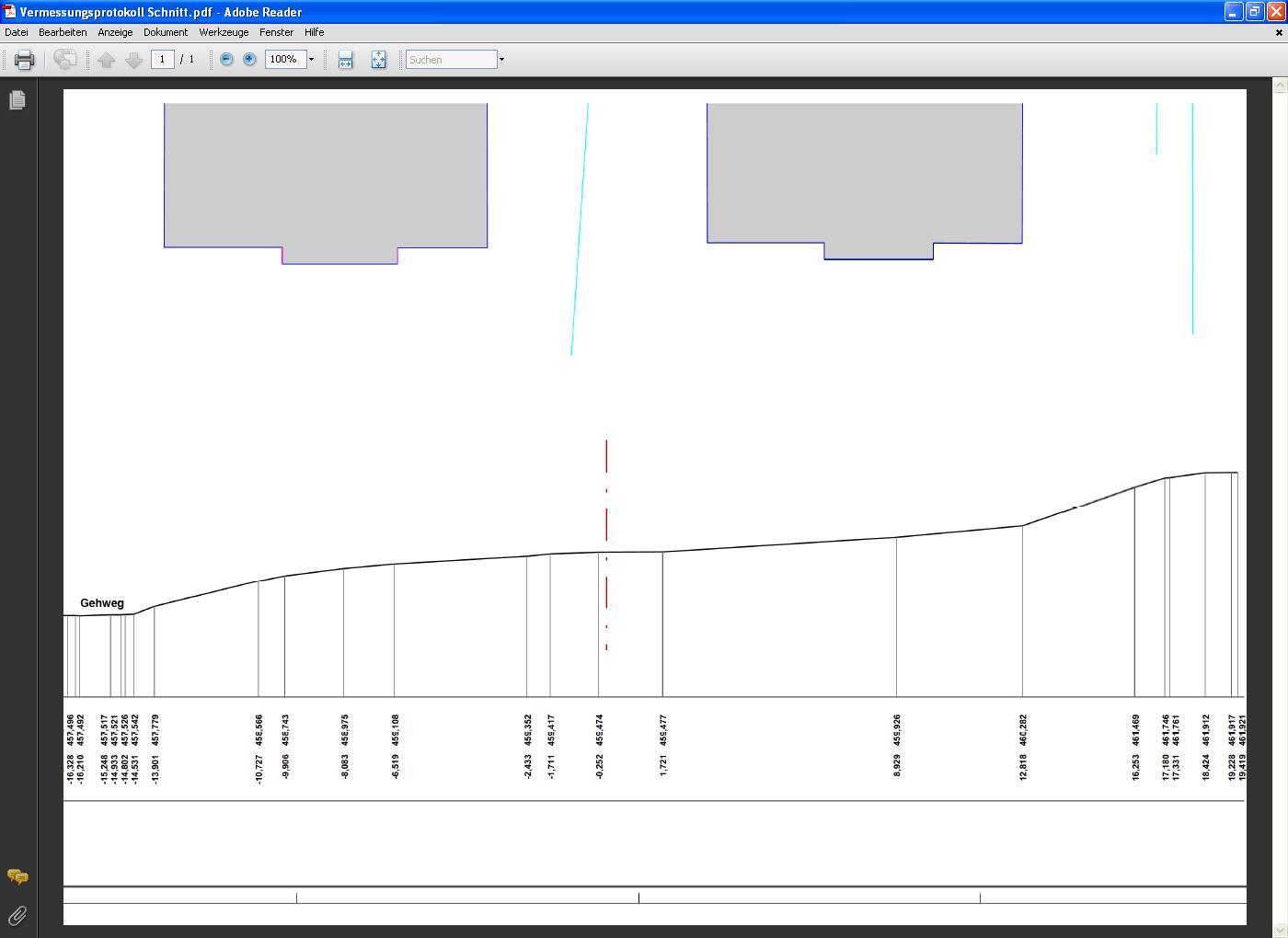The width and height of the screenshot is (1288, 938).
Task: Click the Print icon in the toolbar
Action: click(24, 60)
